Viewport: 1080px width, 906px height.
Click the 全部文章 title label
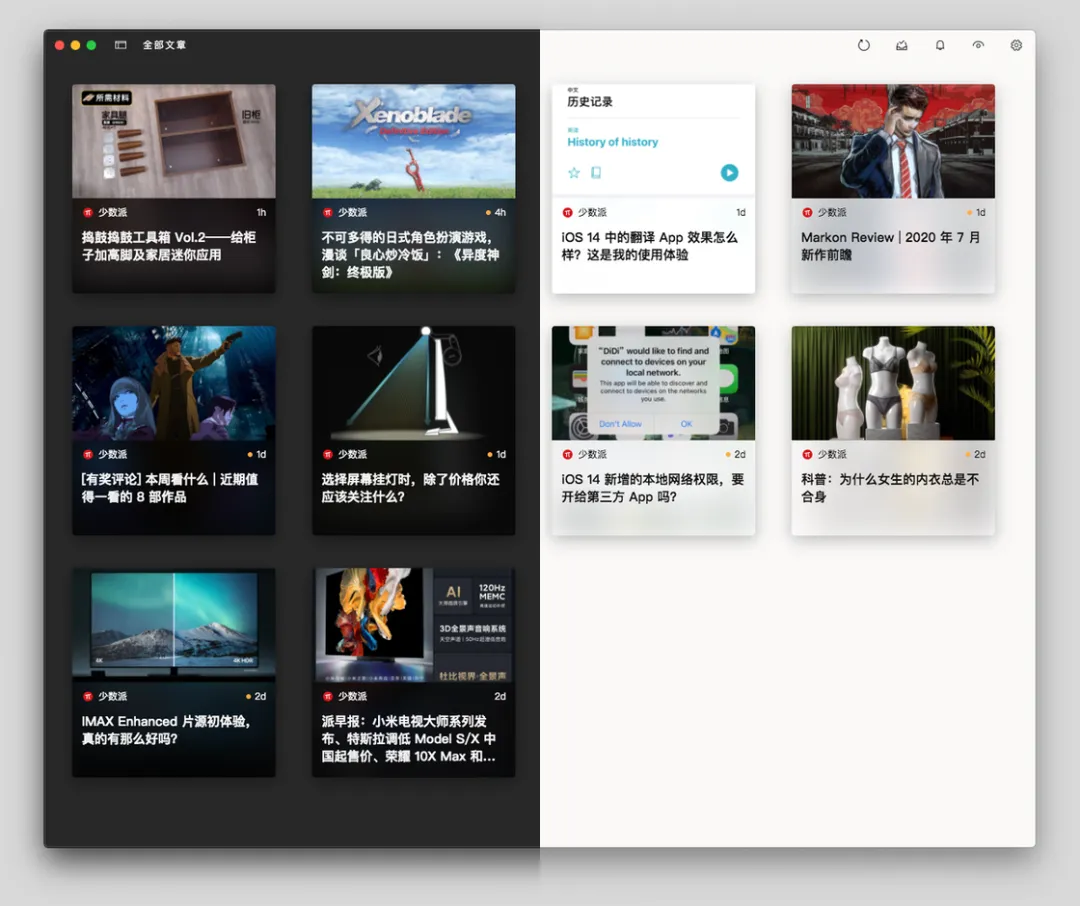click(164, 45)
